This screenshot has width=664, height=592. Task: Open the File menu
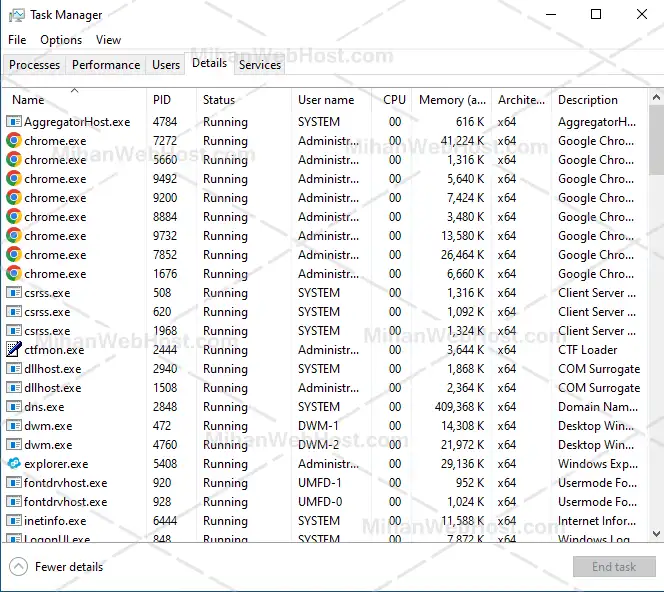[x=17, y=40]
